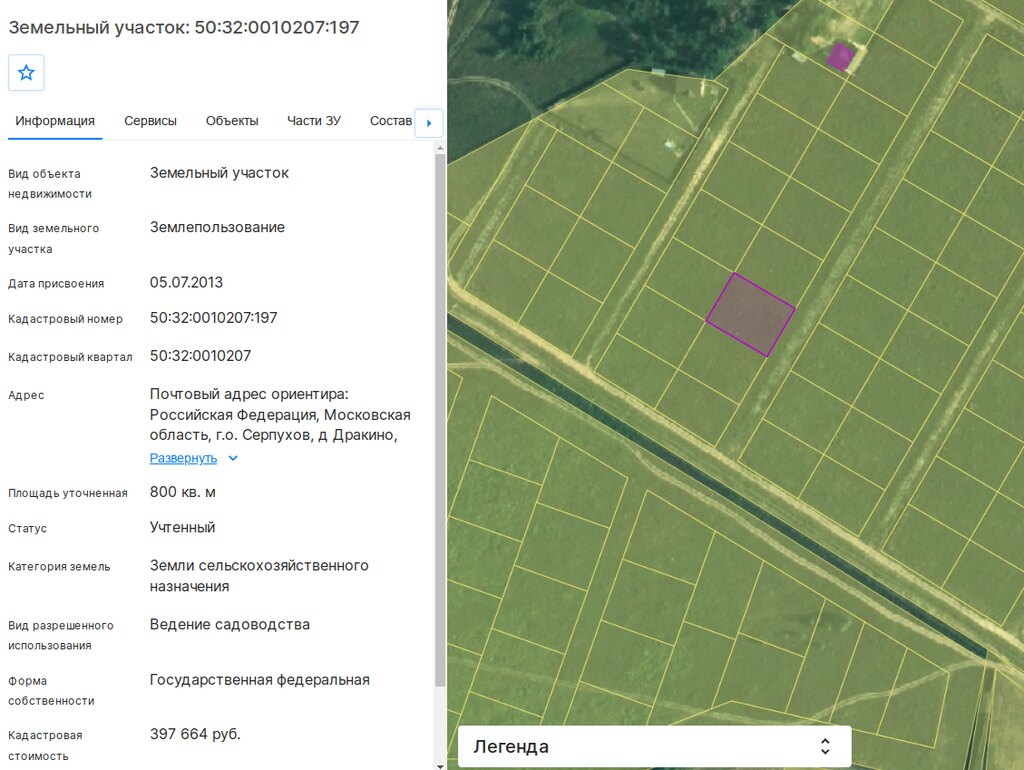Click the Легенда up-down chevron icon
1024x770 pixels.
pos(825,746)
